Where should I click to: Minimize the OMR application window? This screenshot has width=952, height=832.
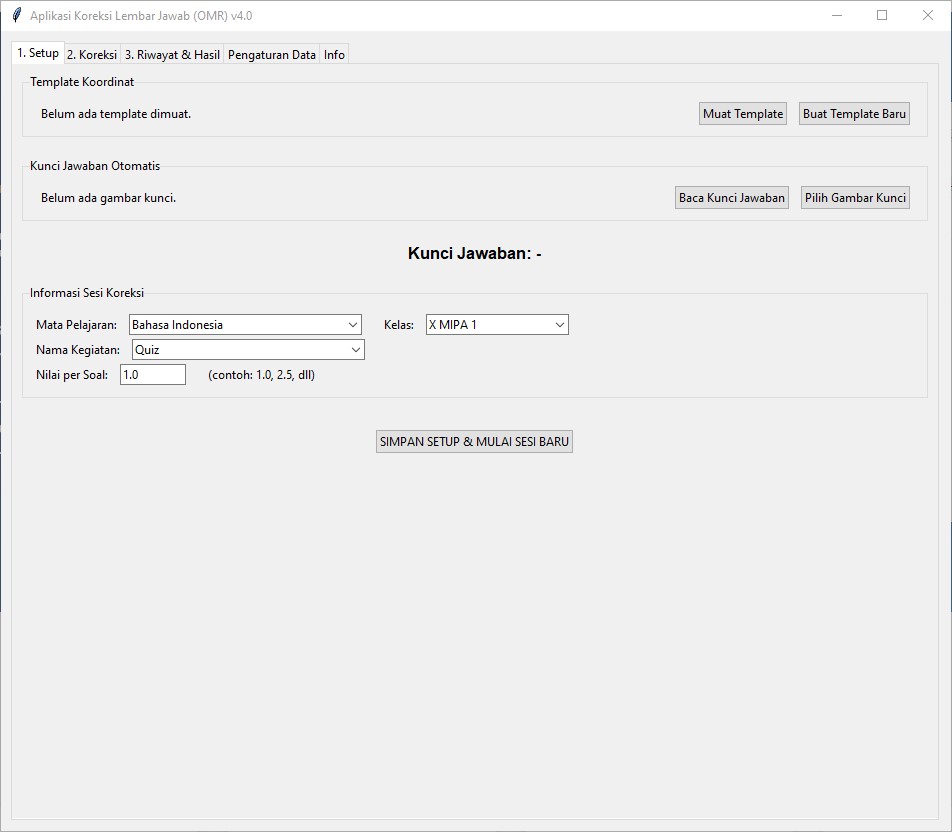pos(835,15)
